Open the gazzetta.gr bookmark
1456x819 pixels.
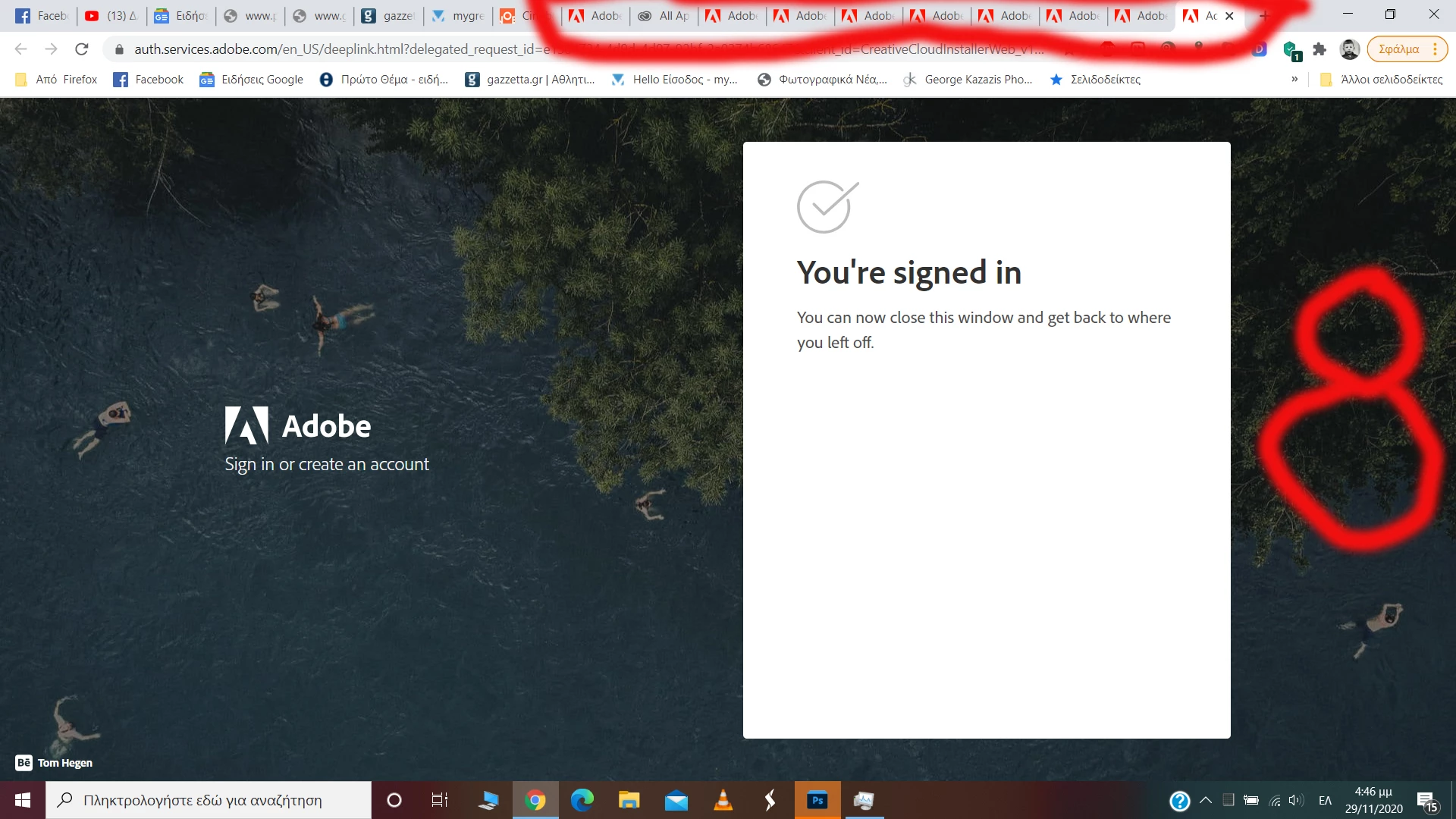coord(529,79)
